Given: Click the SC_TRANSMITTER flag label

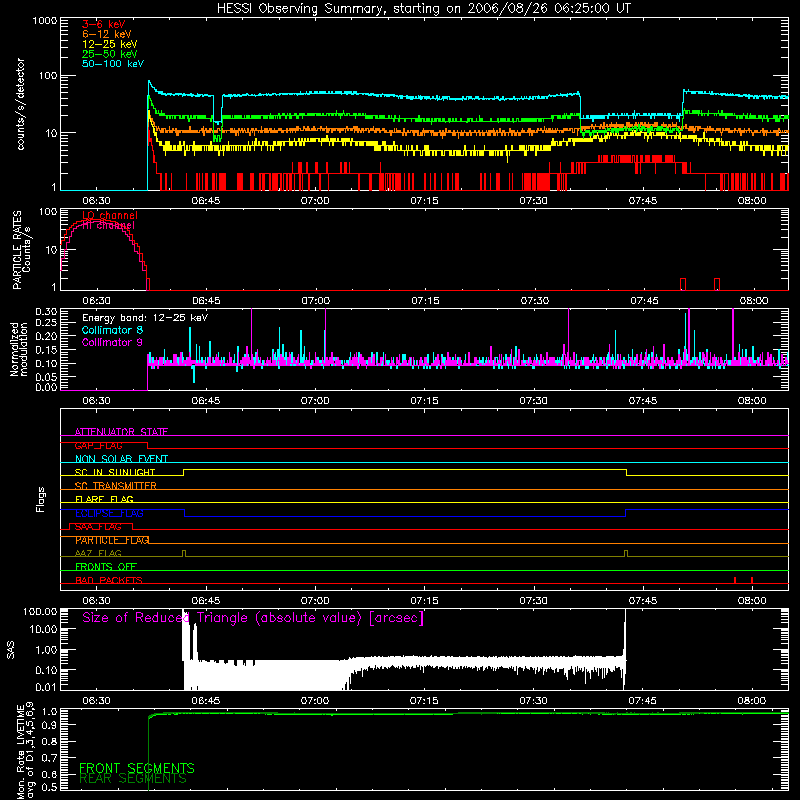Looking at the screenshot, I should click(116, 486).
